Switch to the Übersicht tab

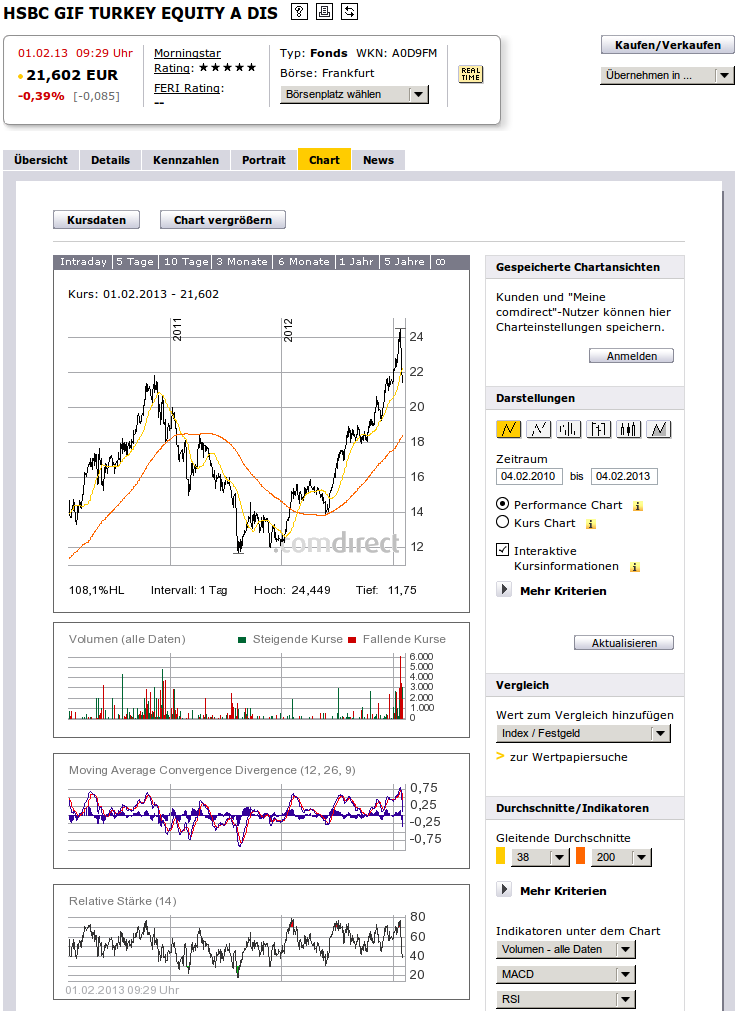(x=41, y=160)
